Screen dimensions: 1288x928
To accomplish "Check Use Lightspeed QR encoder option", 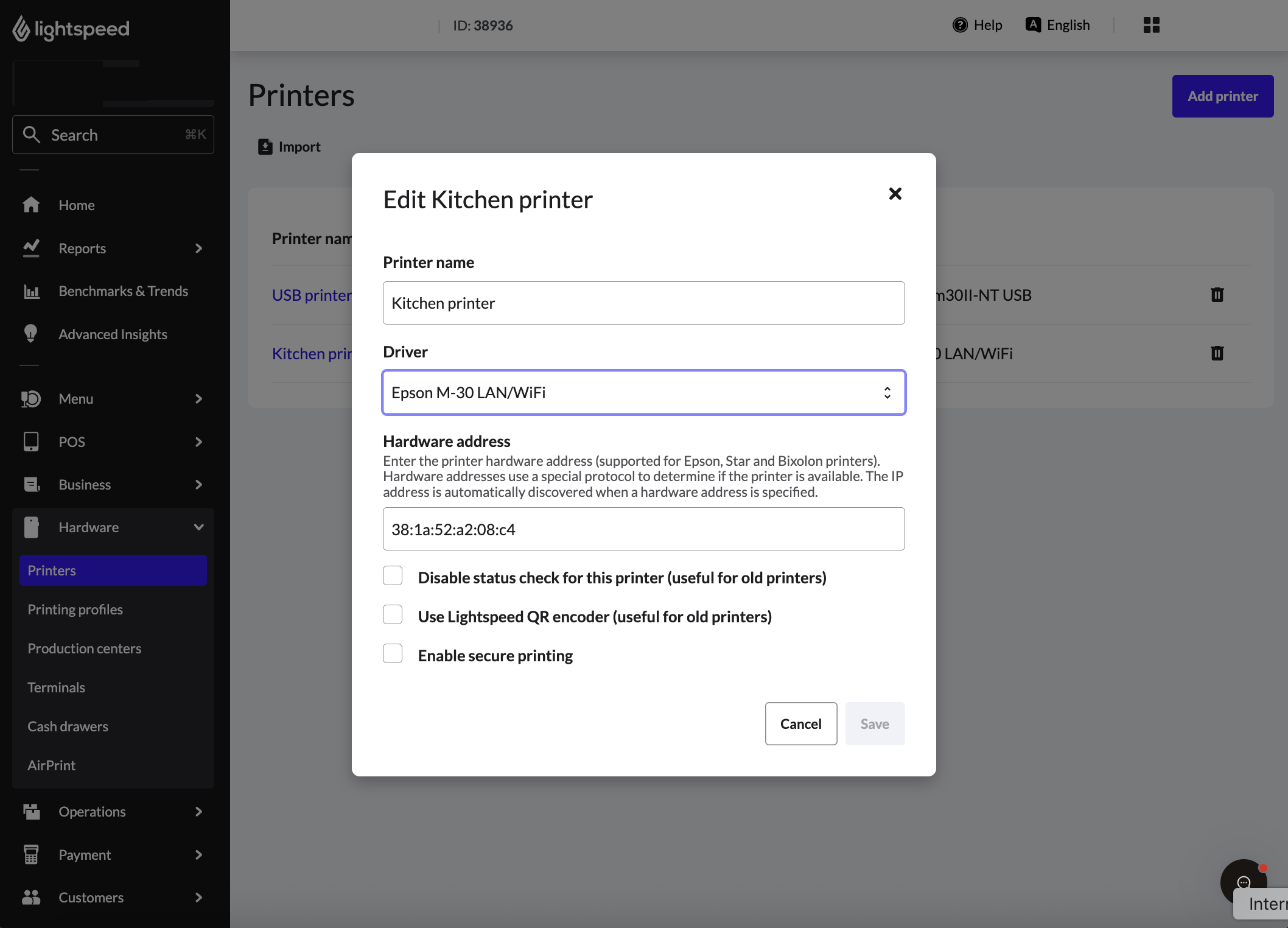I will [x=393, y=615].
